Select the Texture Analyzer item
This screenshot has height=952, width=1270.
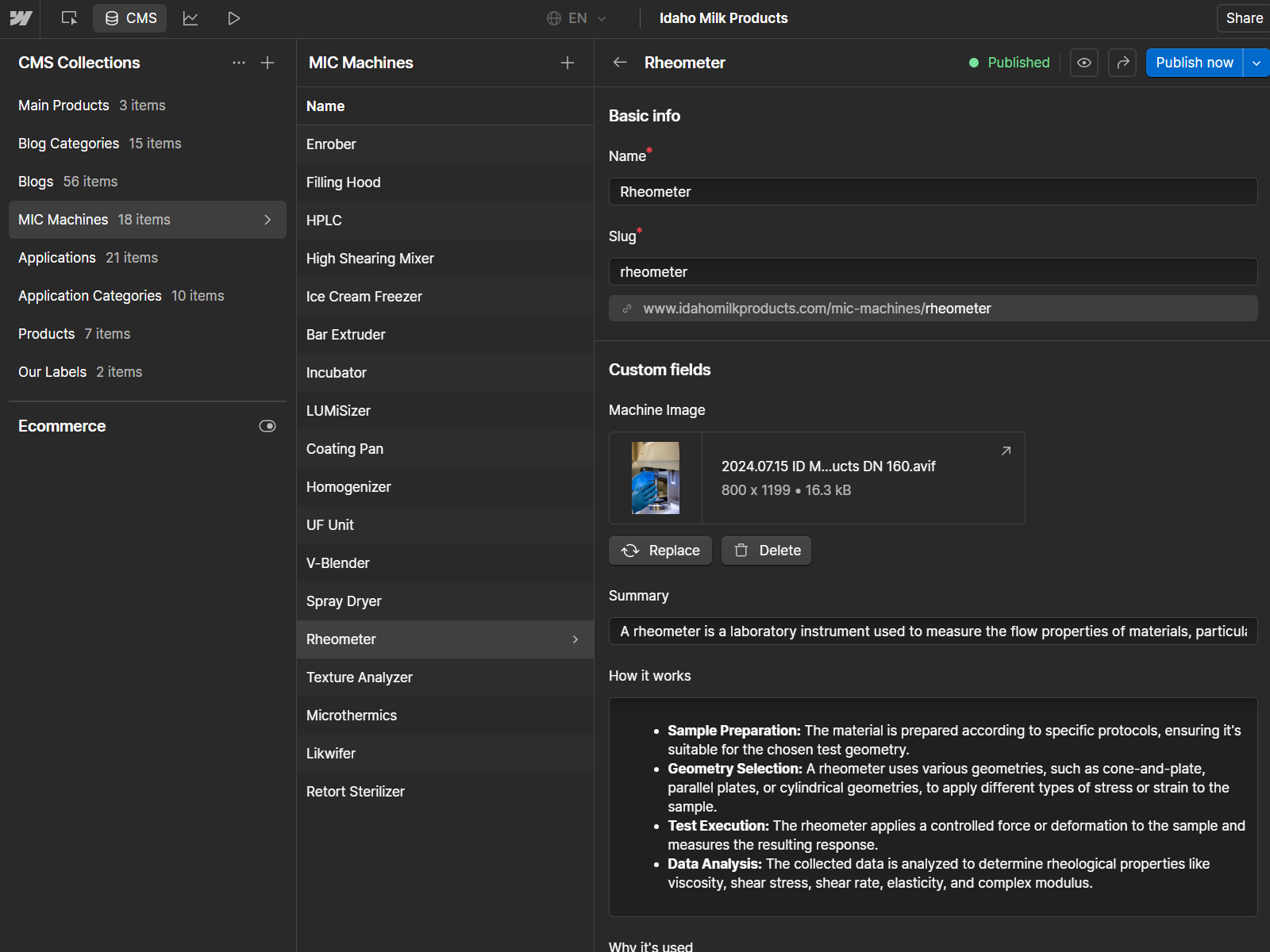(445, 678)
